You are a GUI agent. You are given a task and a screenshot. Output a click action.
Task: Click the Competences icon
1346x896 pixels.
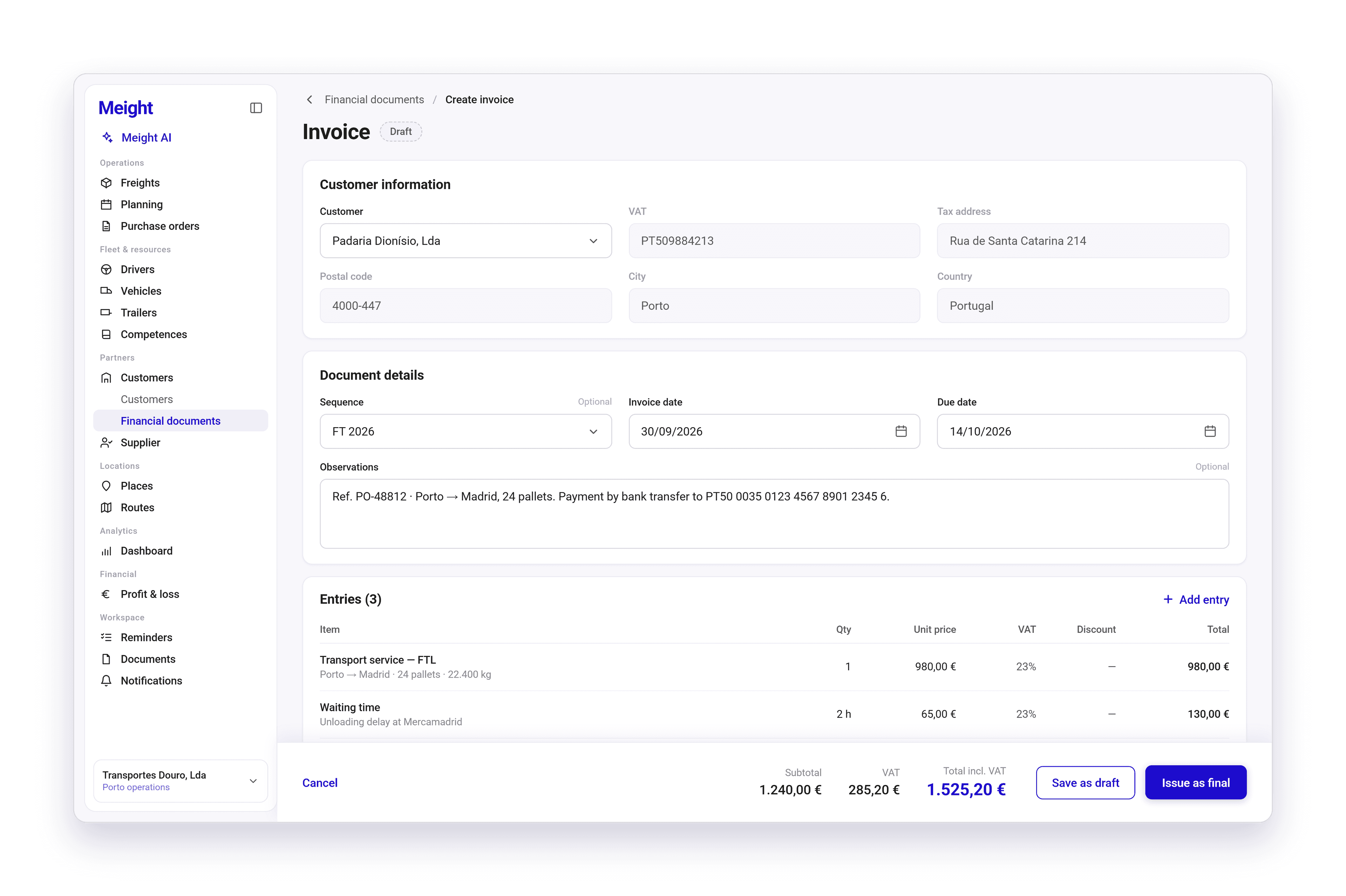106,334
